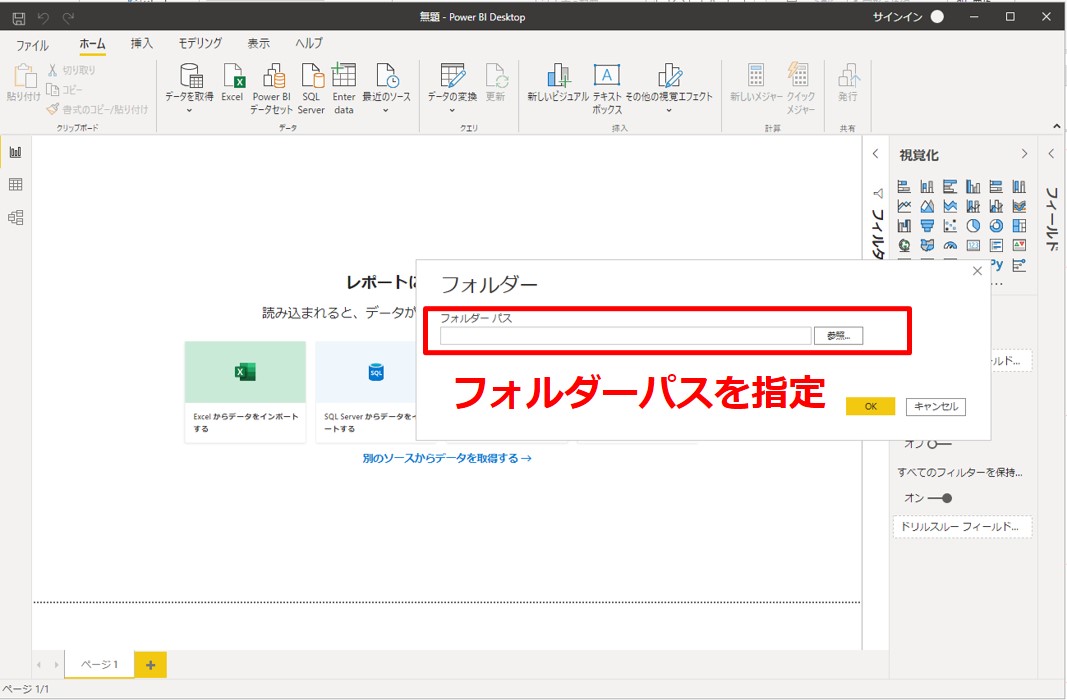Viewport: 1067px width, 700px height.
Task: Expand the Transform Data dropdown arrow
Action: 452,110
